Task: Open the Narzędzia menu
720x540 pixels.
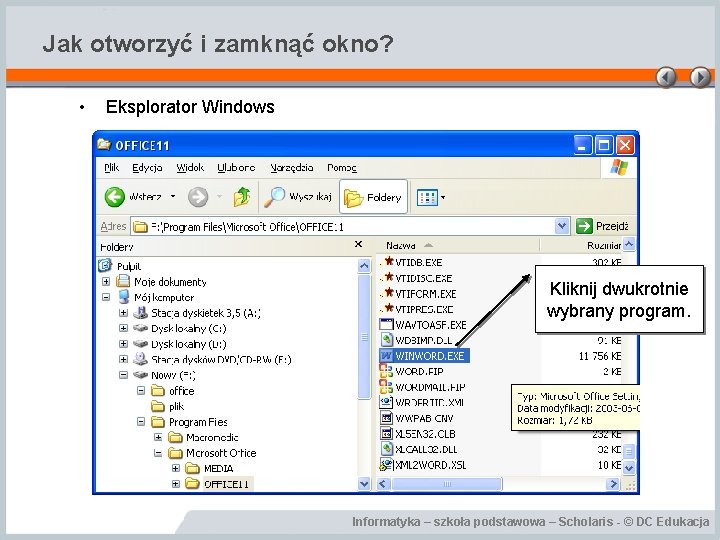Action: [292, 168]
